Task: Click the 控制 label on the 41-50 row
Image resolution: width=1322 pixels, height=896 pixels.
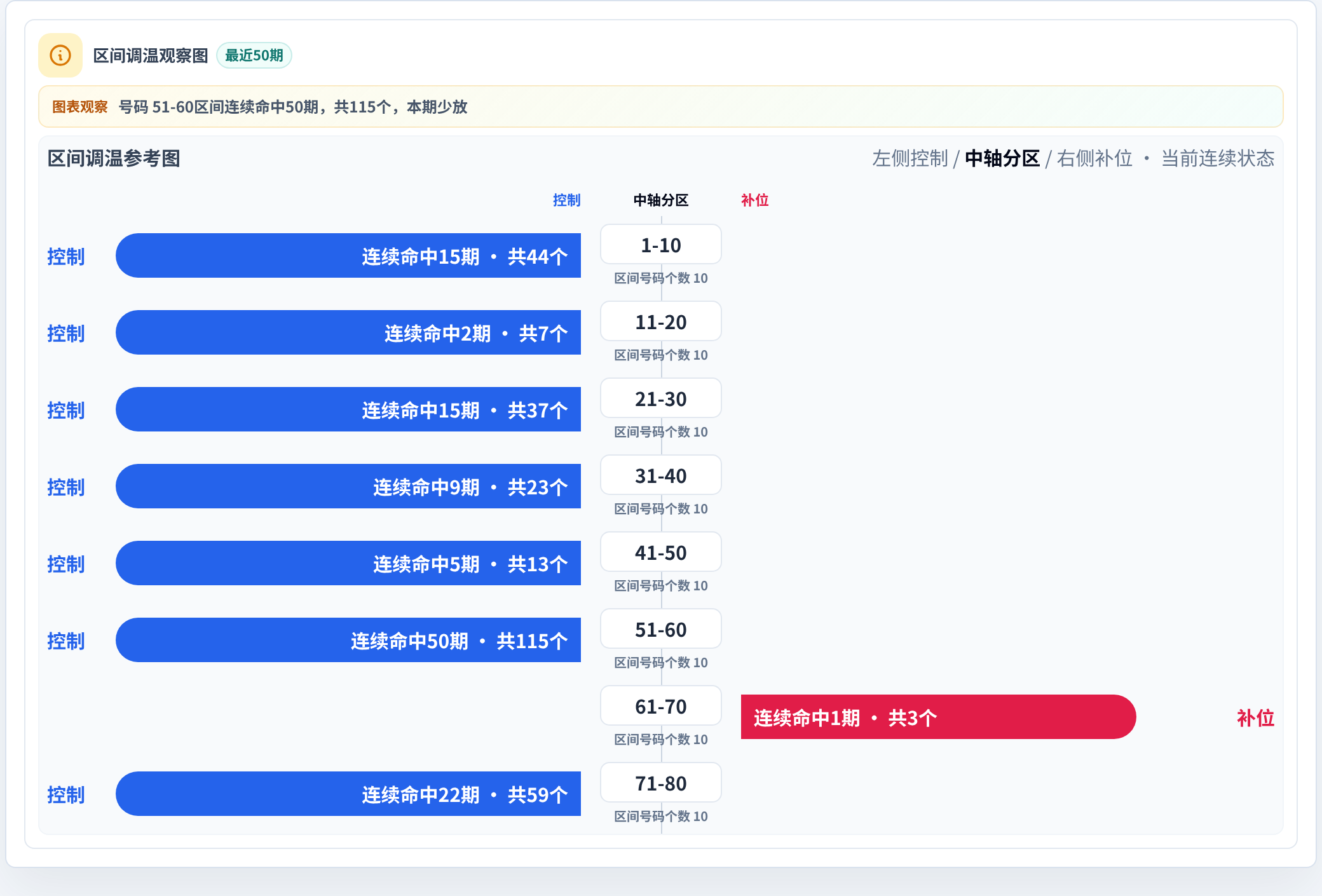Action: [66, 564]
